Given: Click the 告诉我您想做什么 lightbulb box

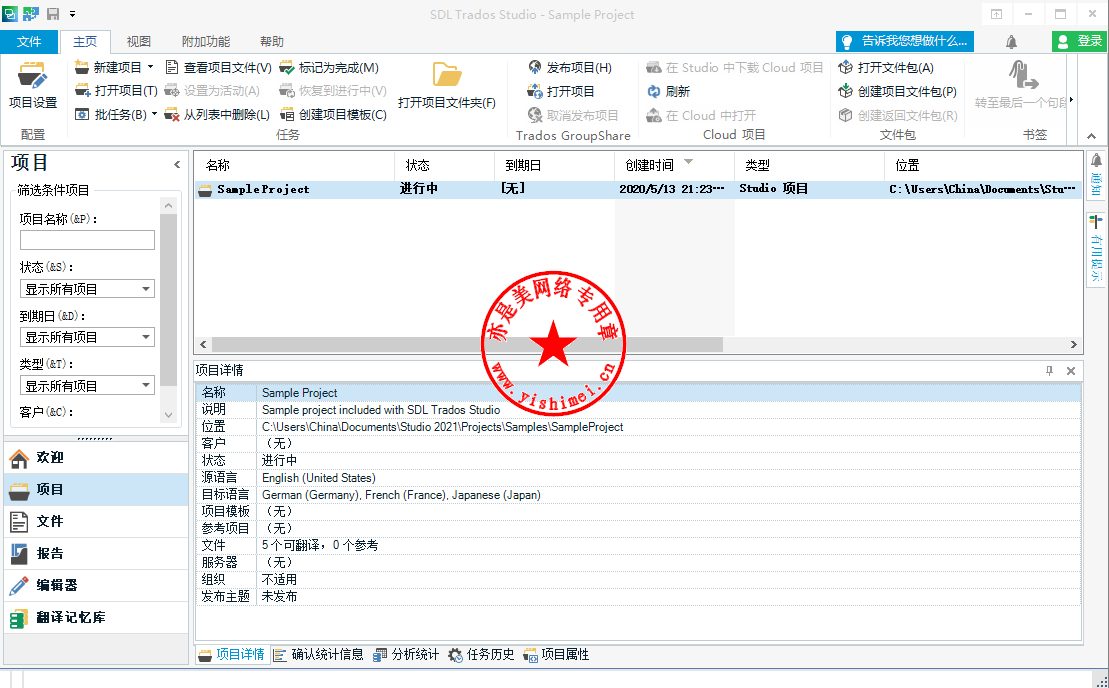Looking at the screenshot, I should [905, 41].
